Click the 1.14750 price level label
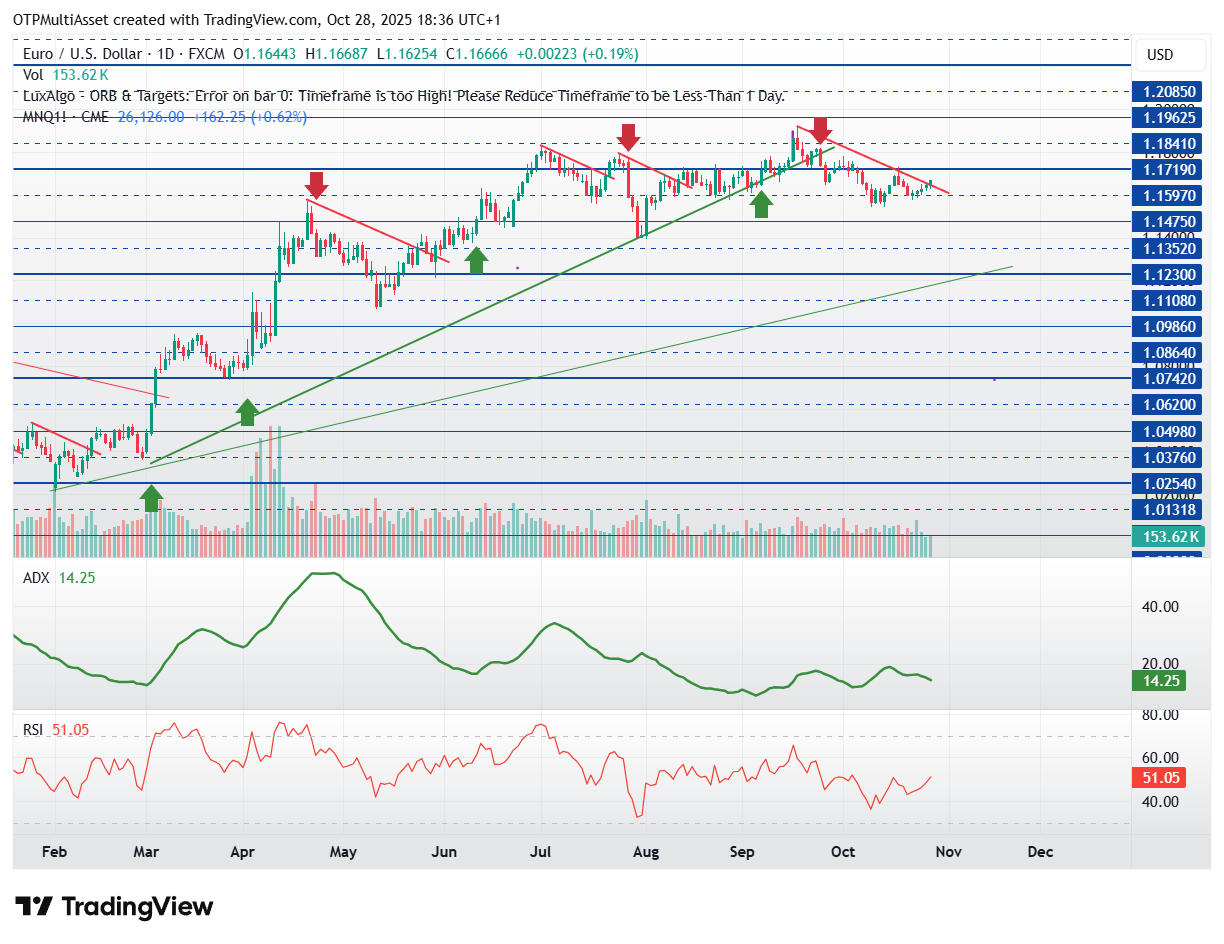This screenshot has height=944, width=1224. pos(1169,222)
